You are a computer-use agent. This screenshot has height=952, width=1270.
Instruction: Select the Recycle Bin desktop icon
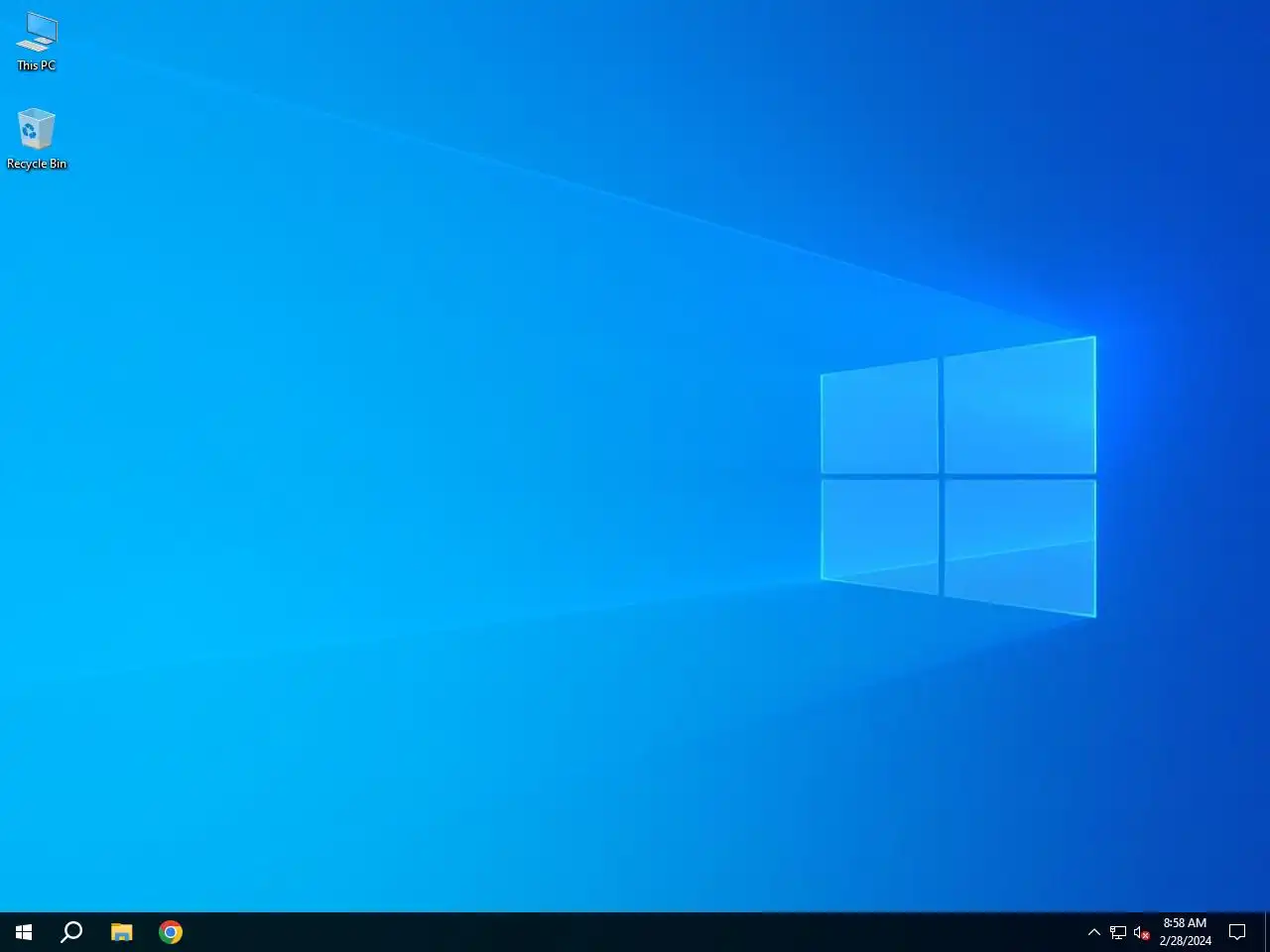point(37,139)
